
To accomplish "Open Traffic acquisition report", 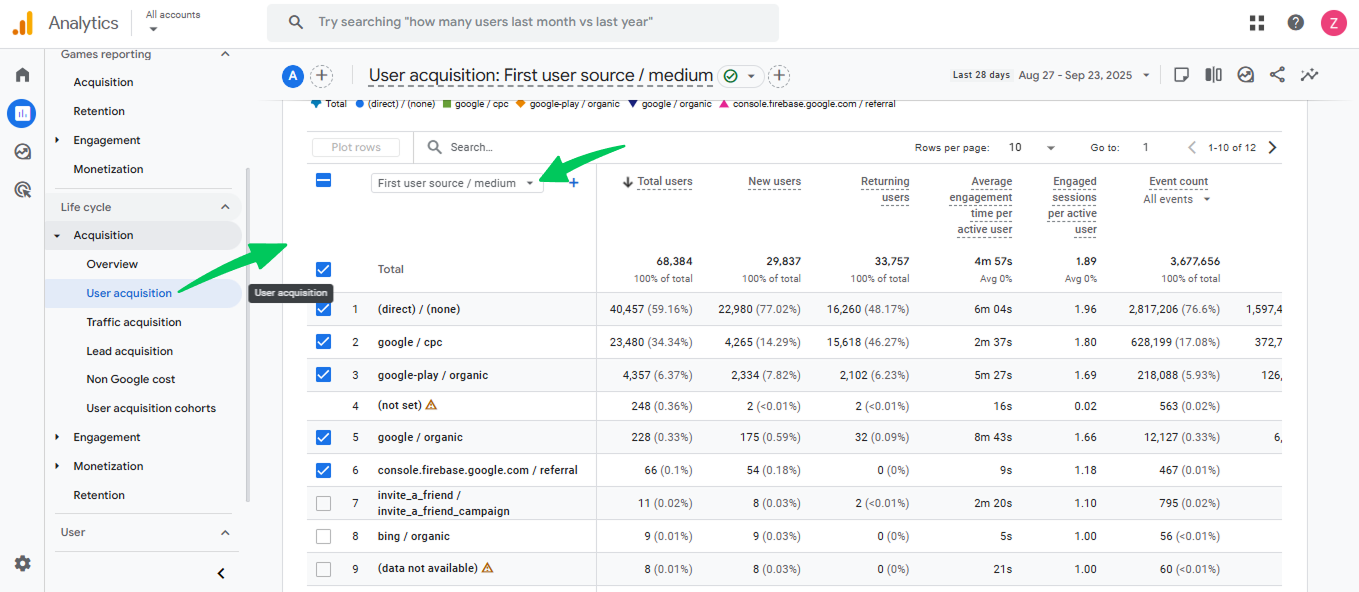I will (134, 322).
